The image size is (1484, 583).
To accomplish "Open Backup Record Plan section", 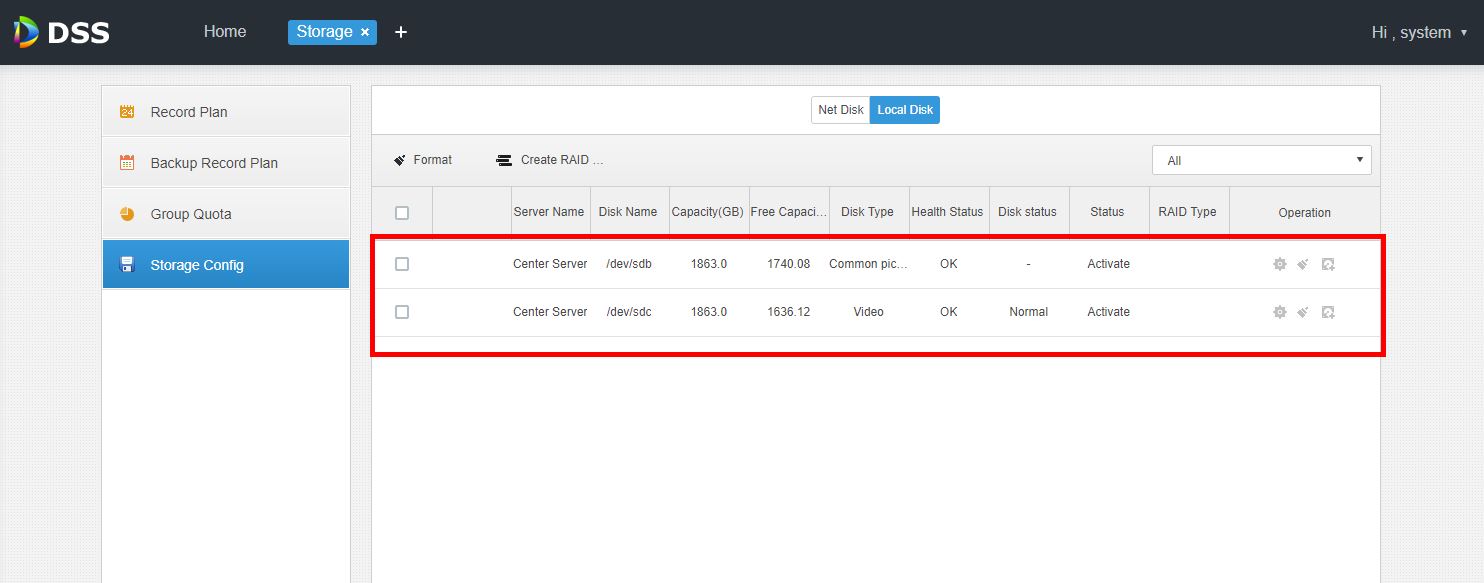I will click(226, 163).
